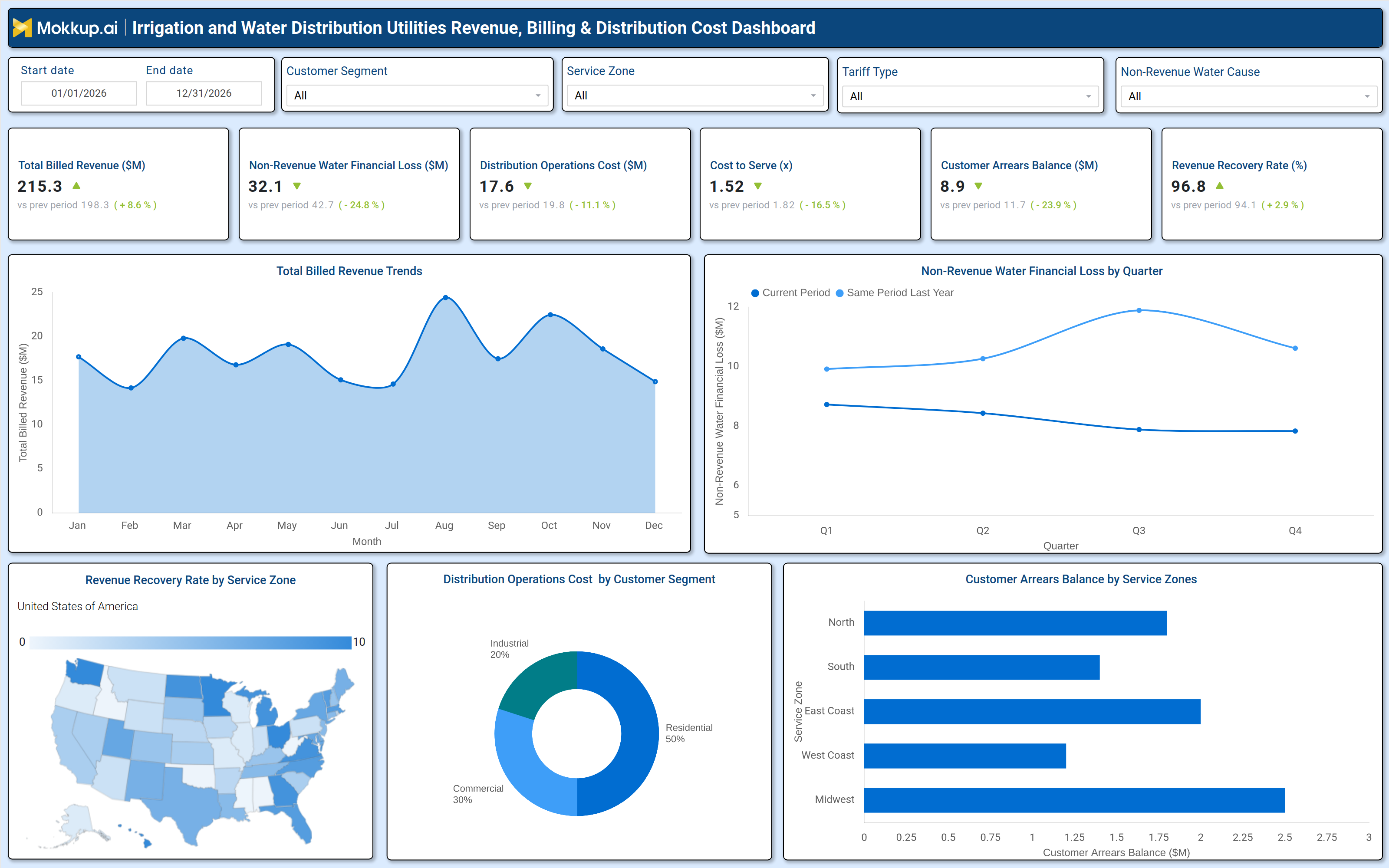Click the Industrial 20% label

[509, 649]
